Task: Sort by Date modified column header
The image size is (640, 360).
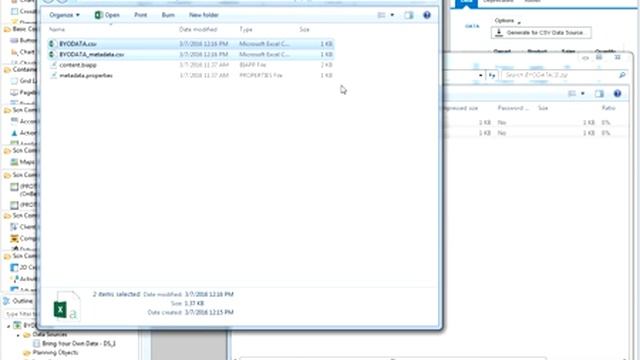Action: click(x=198, y=29)
